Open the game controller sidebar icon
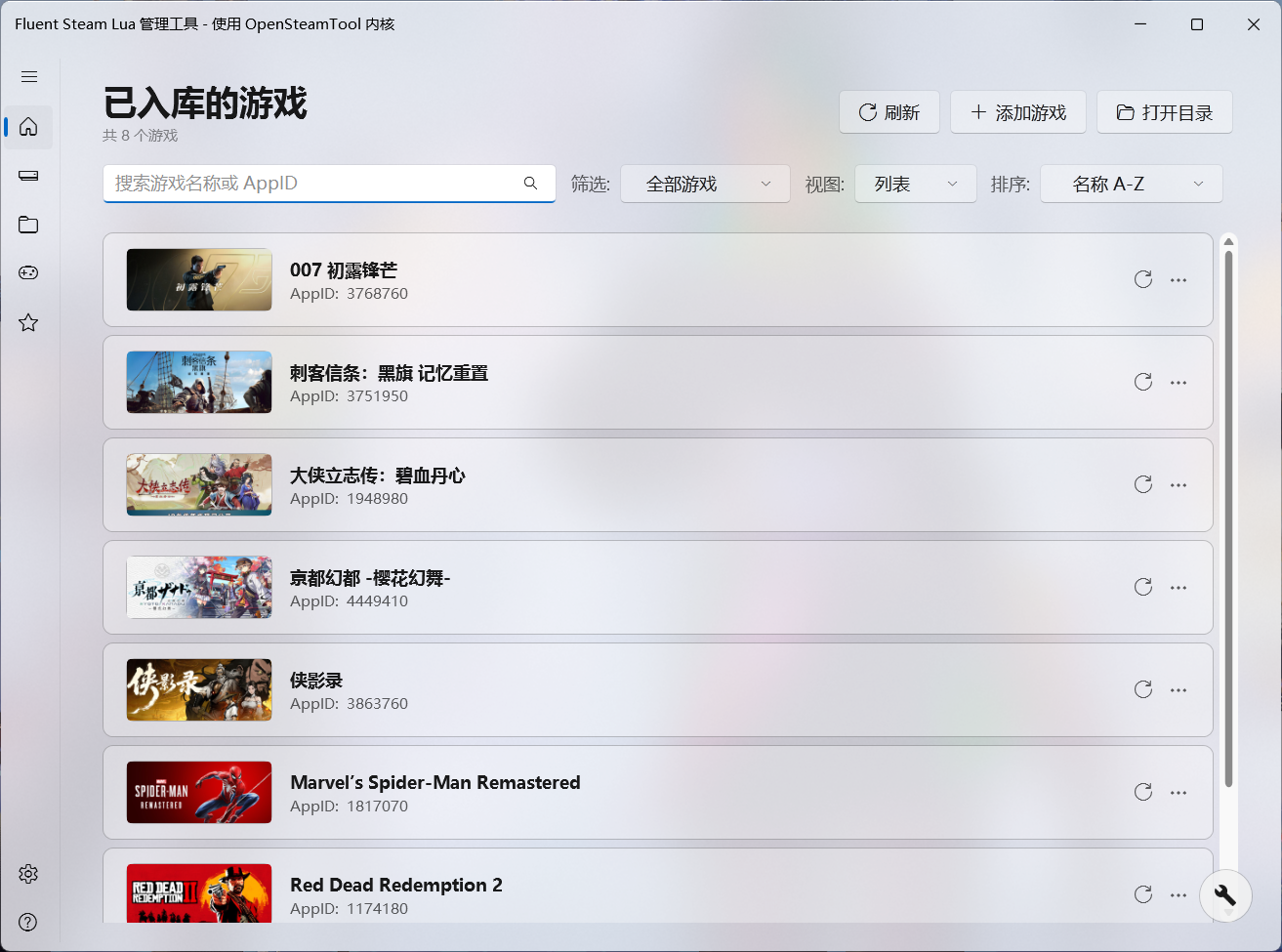Image resolution: width=1282 pixels, height=952 pixels. pos(28,272)
